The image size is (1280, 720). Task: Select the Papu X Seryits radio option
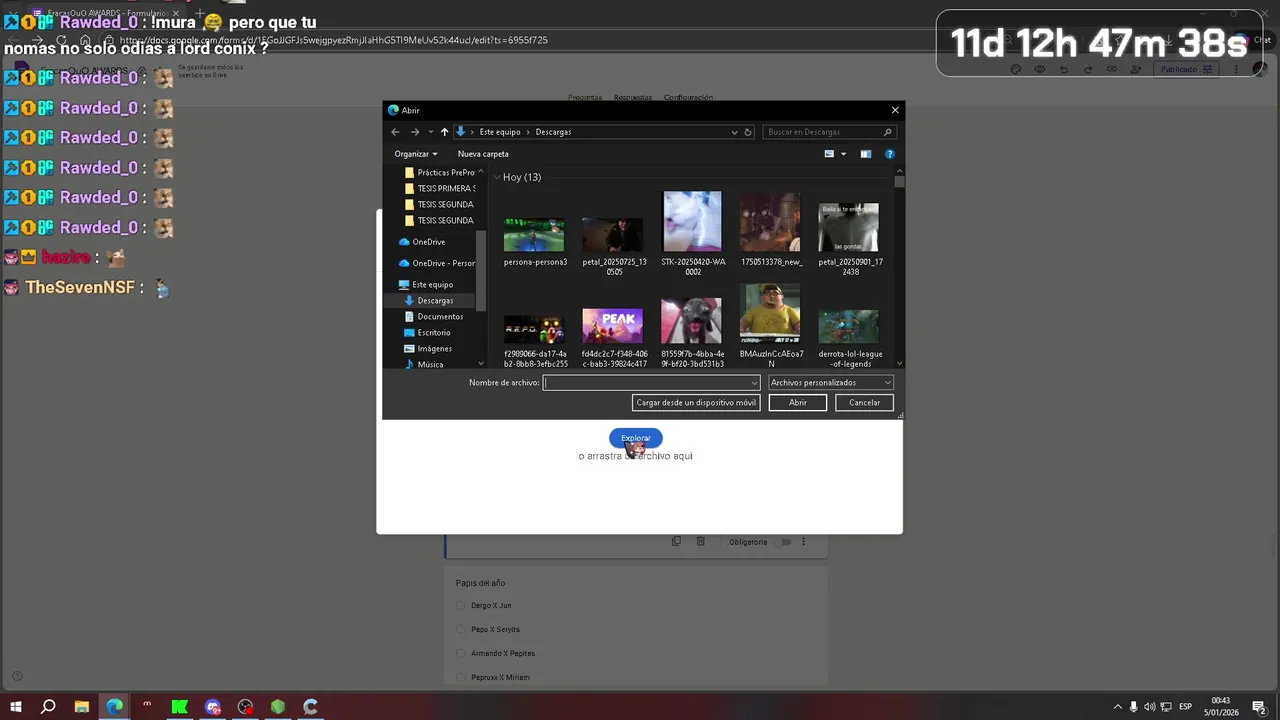[x=460, y=630]
